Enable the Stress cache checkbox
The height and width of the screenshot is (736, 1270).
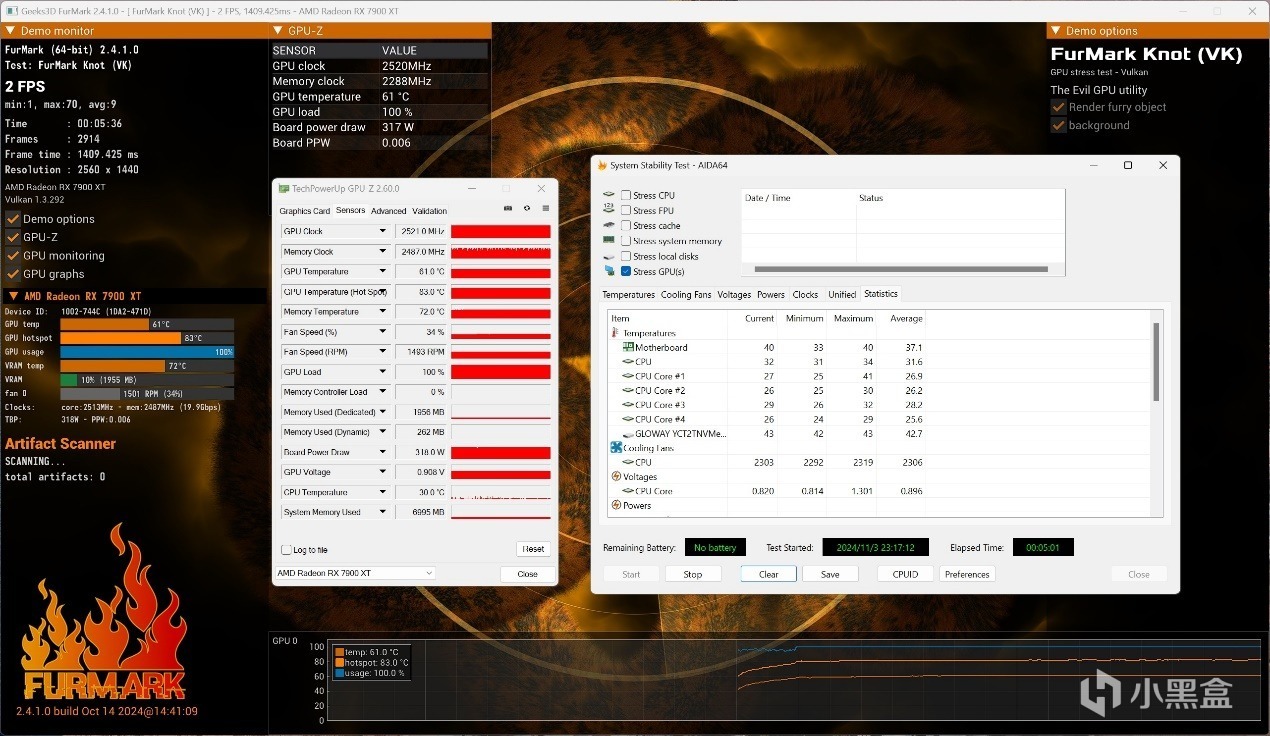pyautogui.click(x=626, y=225)
